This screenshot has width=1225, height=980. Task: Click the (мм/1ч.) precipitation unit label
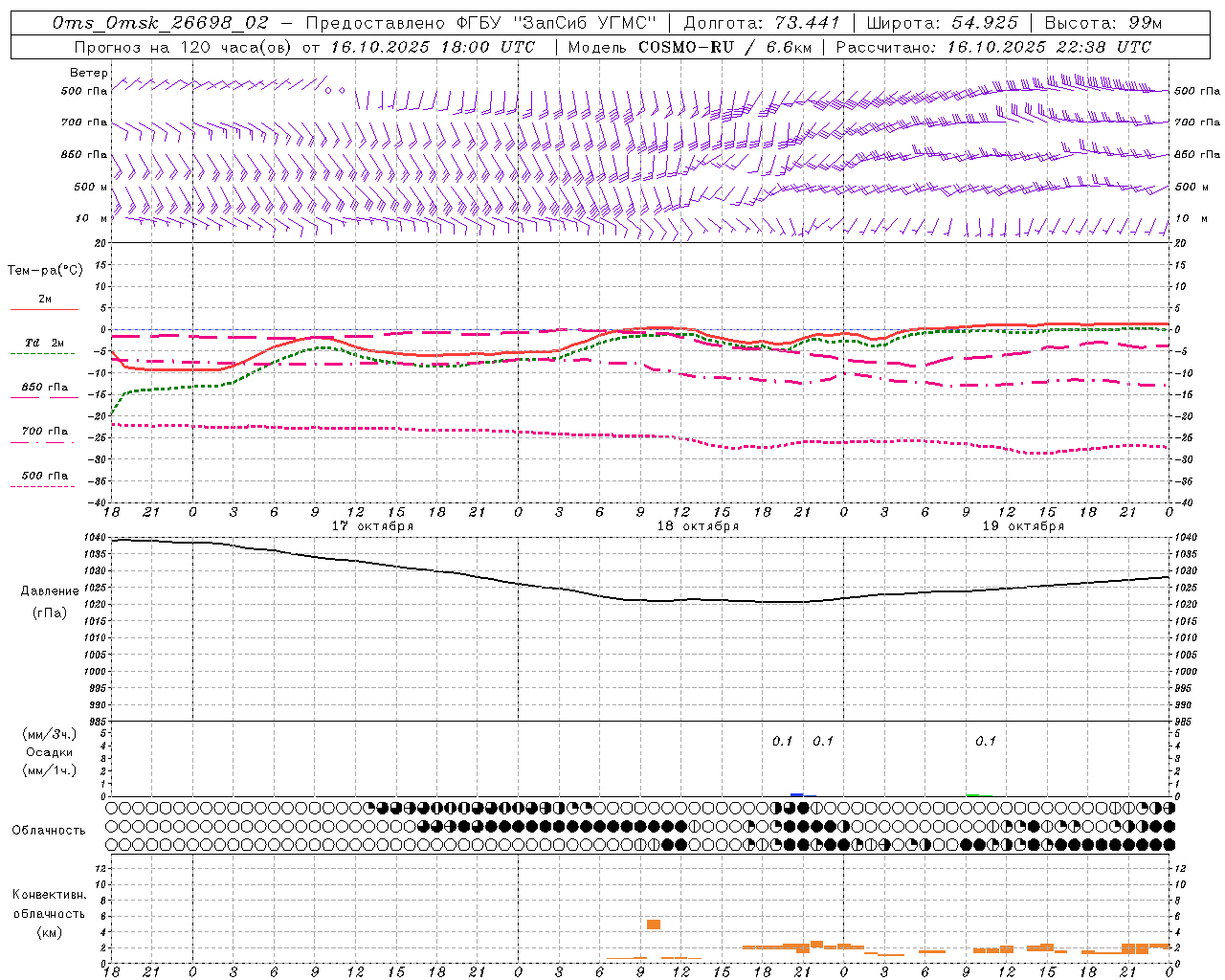point(50,769)
